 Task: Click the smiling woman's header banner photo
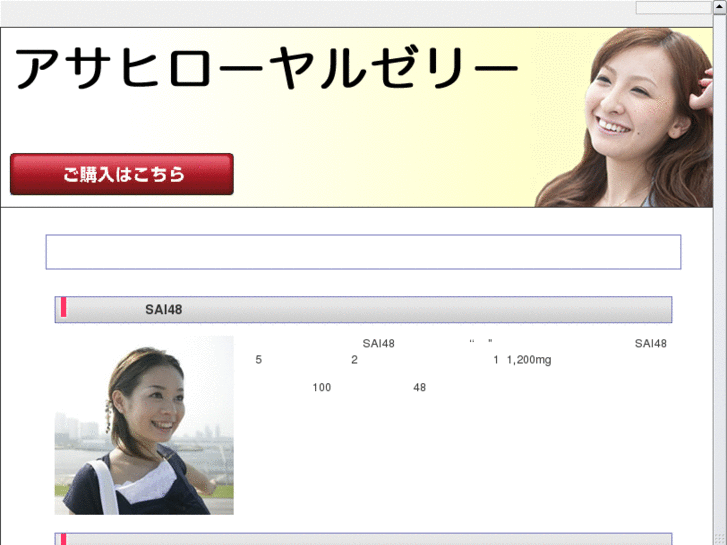tap(624, 117)
